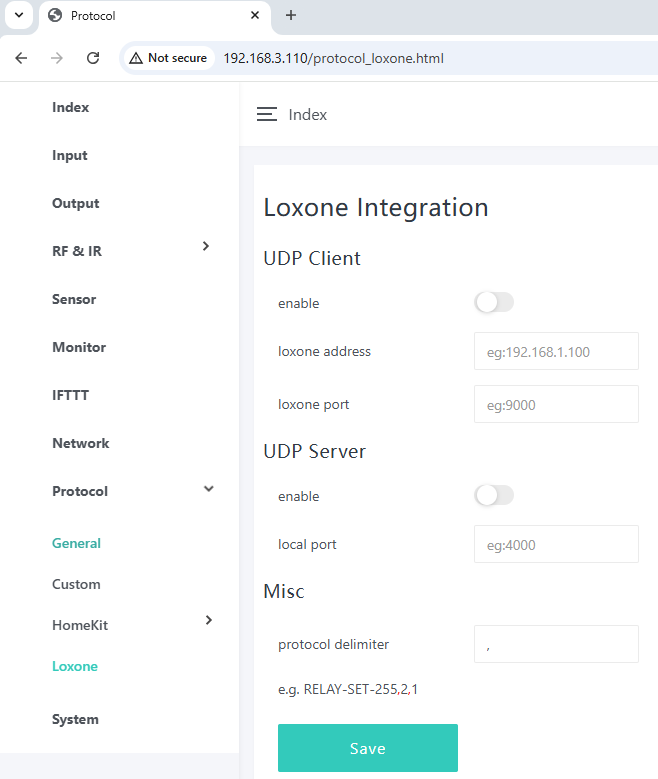Open the Sensor menu item
The width and height of the screenshot is (658, 779).
pos(74,299)
